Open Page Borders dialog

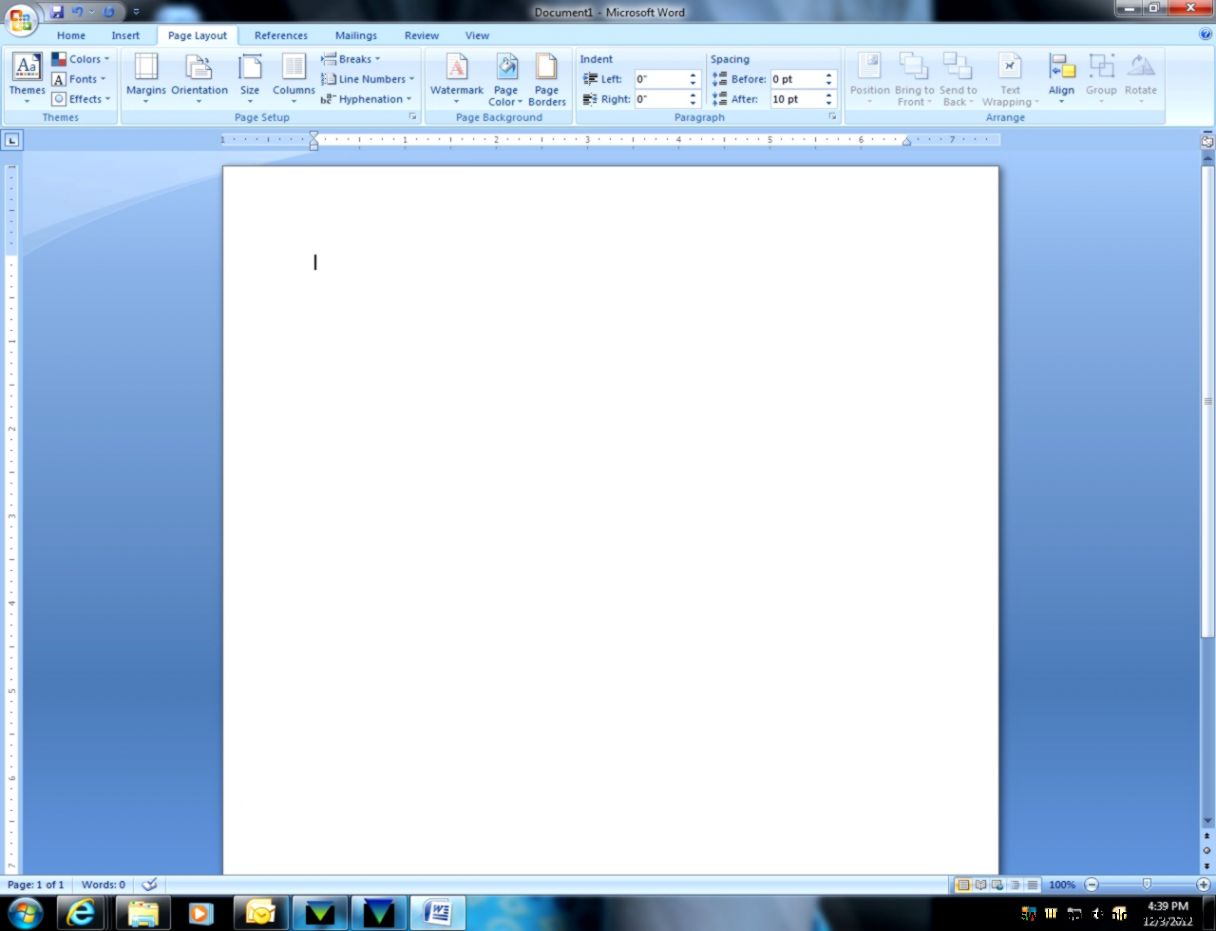[547, 78]
